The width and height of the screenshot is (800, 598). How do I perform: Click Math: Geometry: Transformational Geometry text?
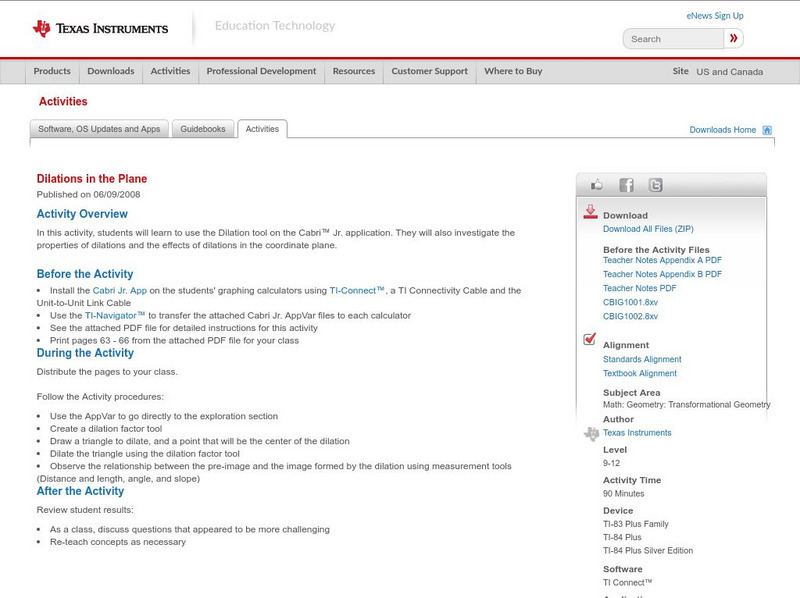[x=687, y=405]
